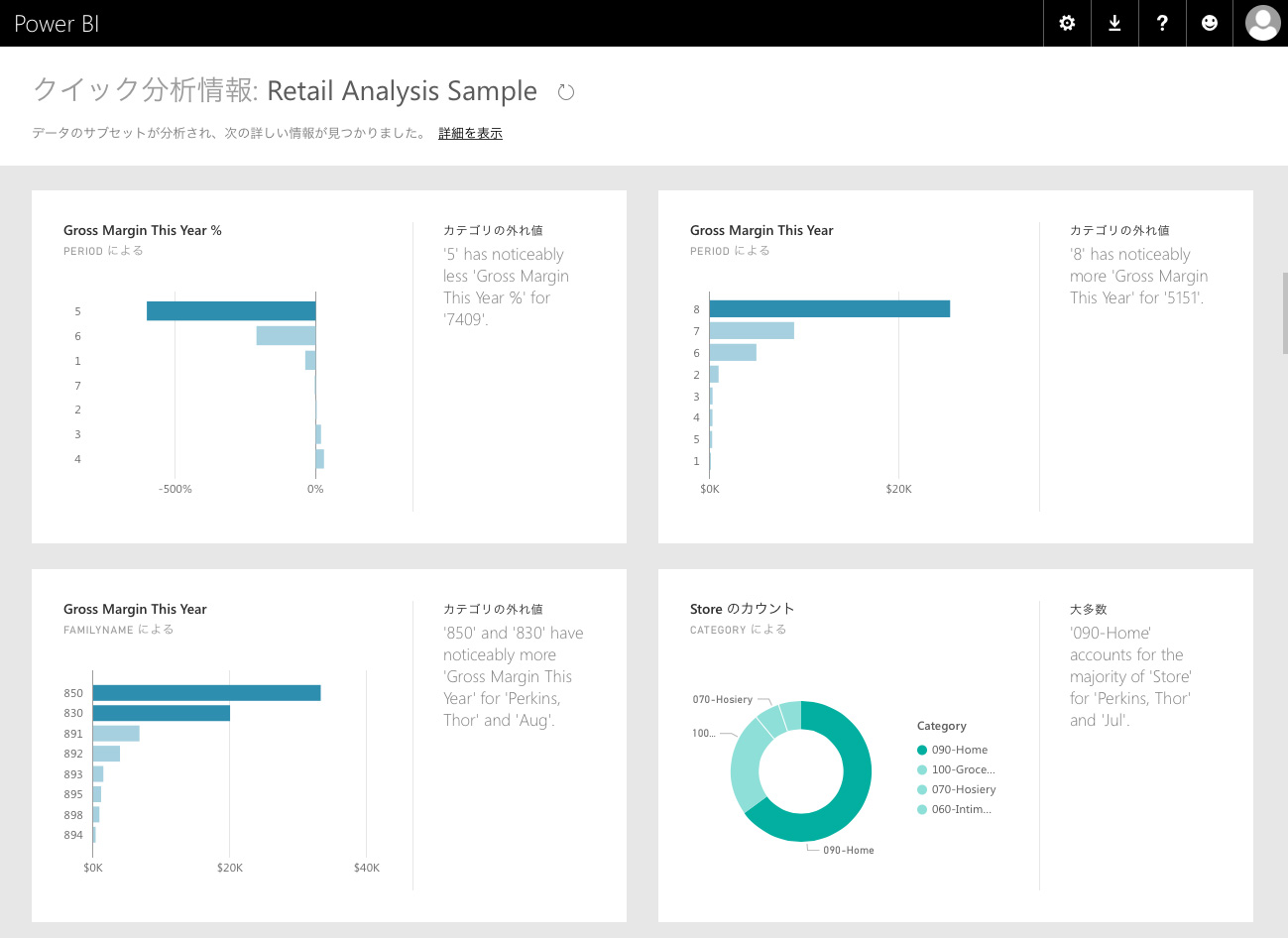Screen dimensions: 1288x938
Task: Click the 070-Hosiery legend color dot
Action: coord(922,790)
